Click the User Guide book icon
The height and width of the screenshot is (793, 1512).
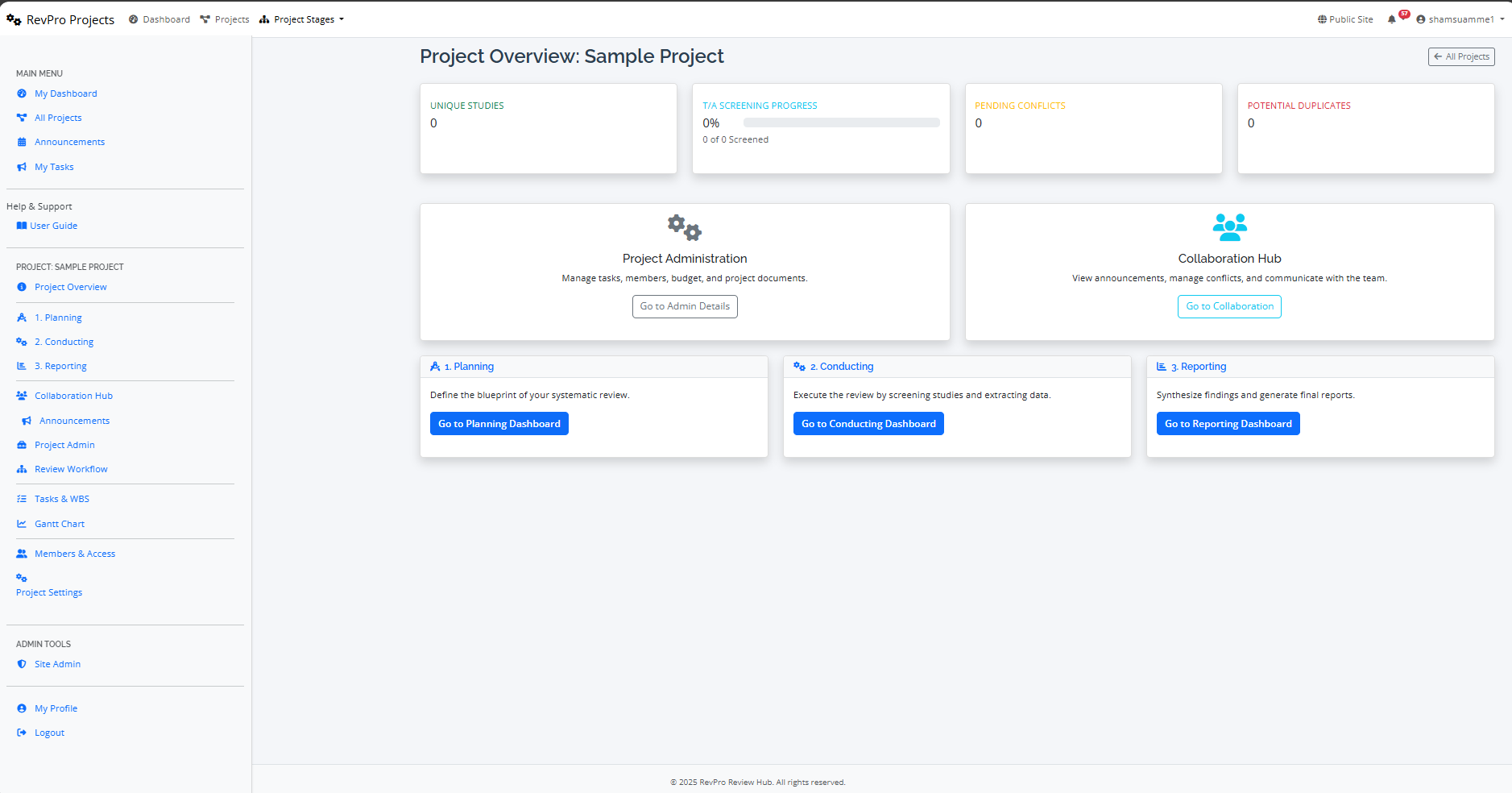pyautogui.click(x=21, y=226)
